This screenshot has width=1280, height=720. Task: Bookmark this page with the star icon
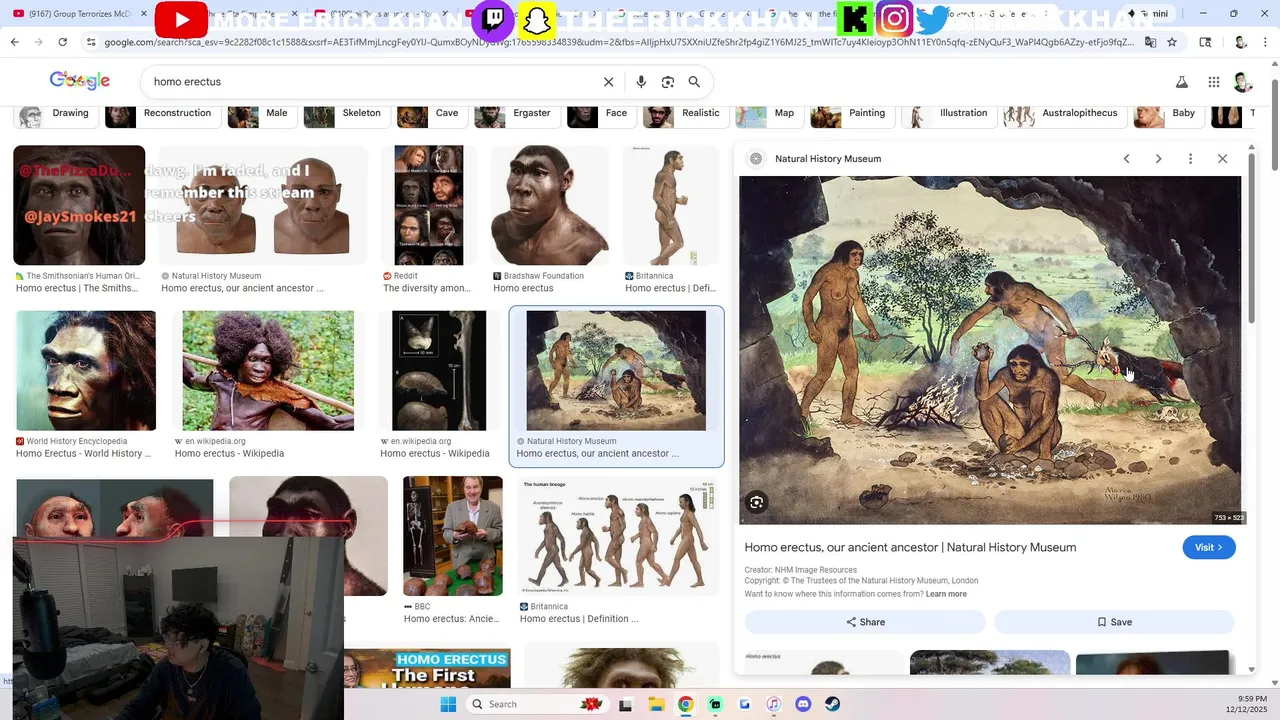point(1172,42)
